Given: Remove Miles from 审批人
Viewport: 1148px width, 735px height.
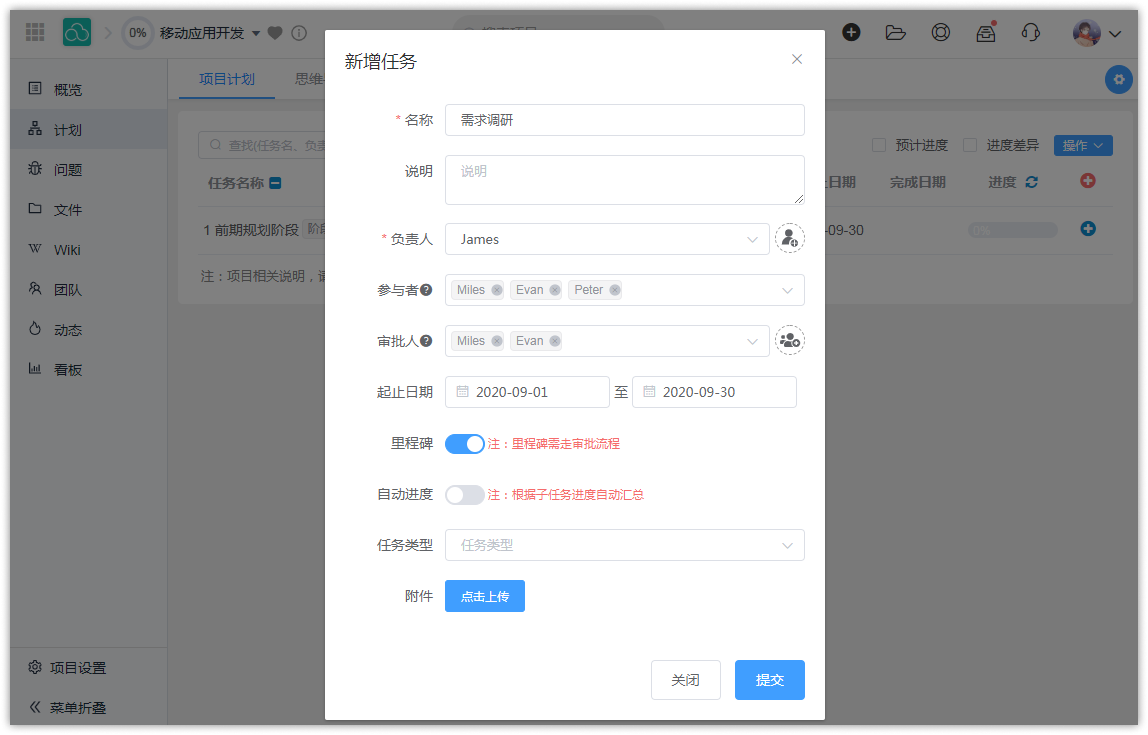Looking at the screenshot, I should coord(497,340).
